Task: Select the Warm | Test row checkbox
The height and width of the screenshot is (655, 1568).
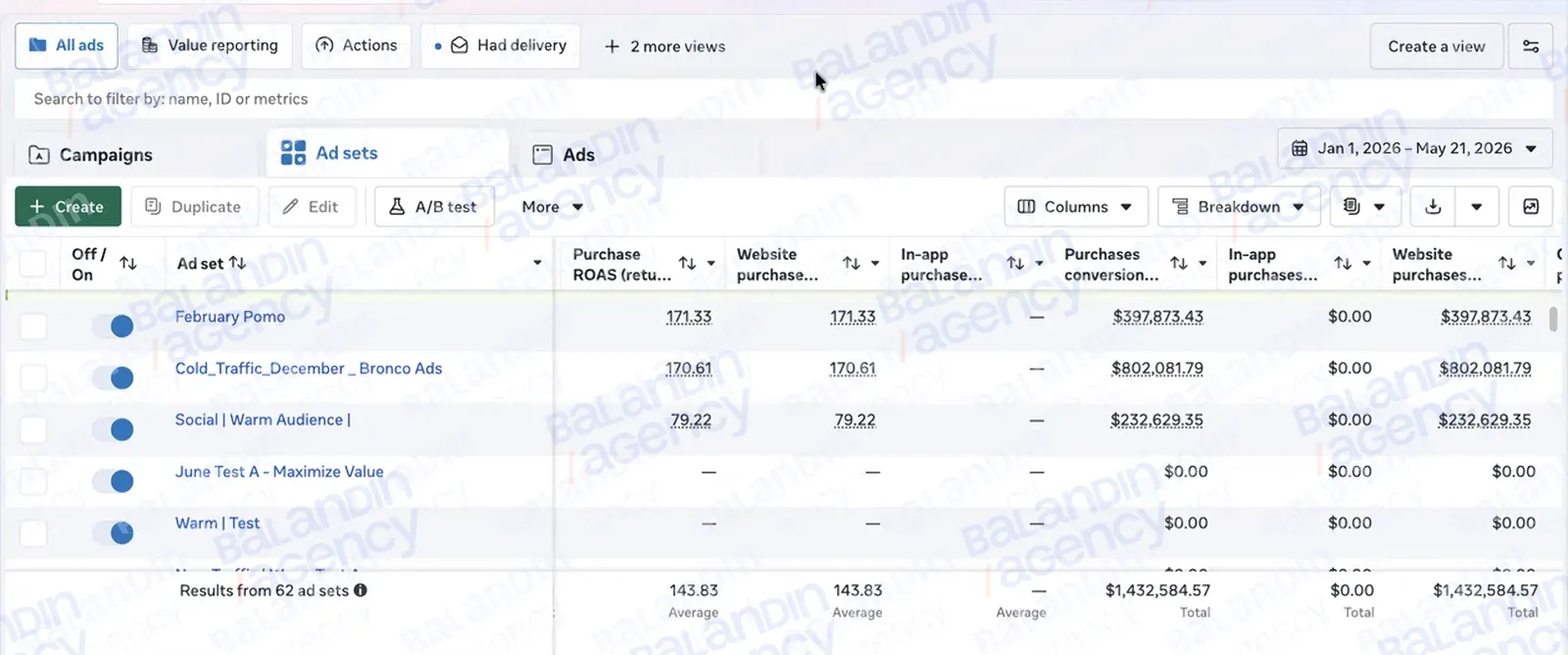Action: 33,532
